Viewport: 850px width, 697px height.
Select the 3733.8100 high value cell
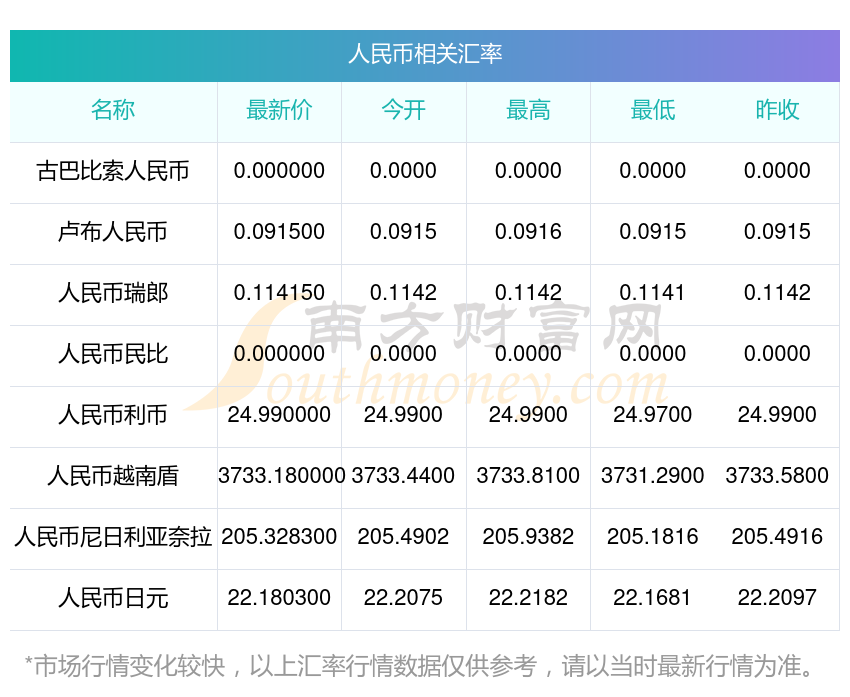(528, 476)
